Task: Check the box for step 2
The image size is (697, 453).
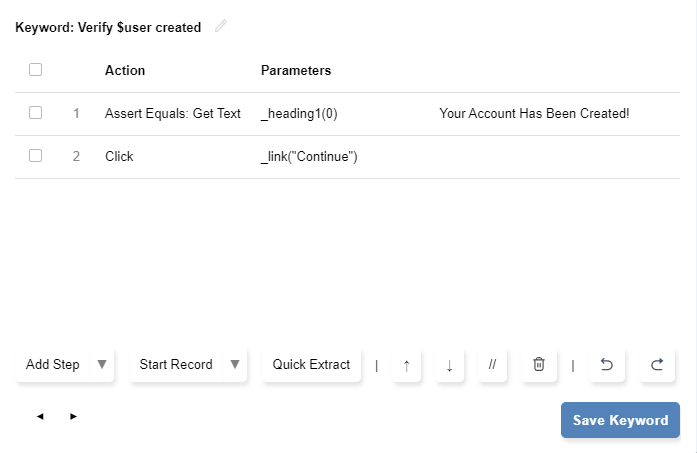Action: (36, 156)
